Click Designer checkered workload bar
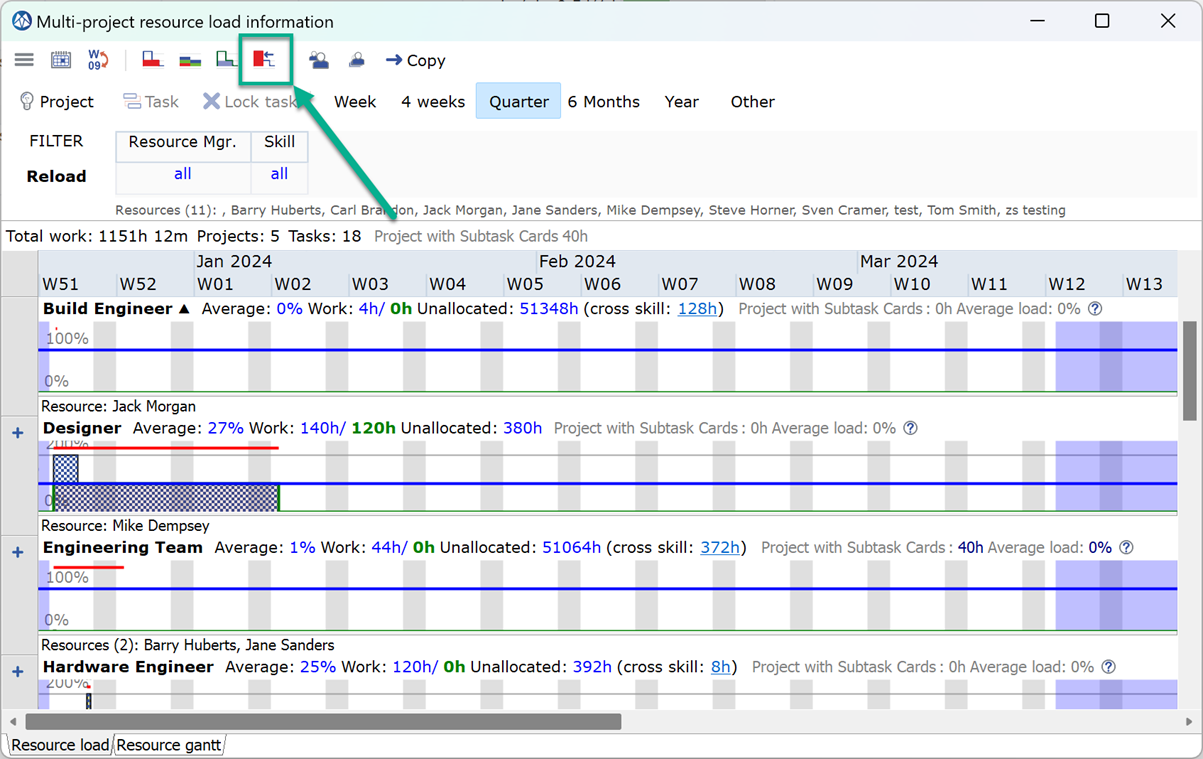This screenshot has height=759, width=1203. (165, 497)
